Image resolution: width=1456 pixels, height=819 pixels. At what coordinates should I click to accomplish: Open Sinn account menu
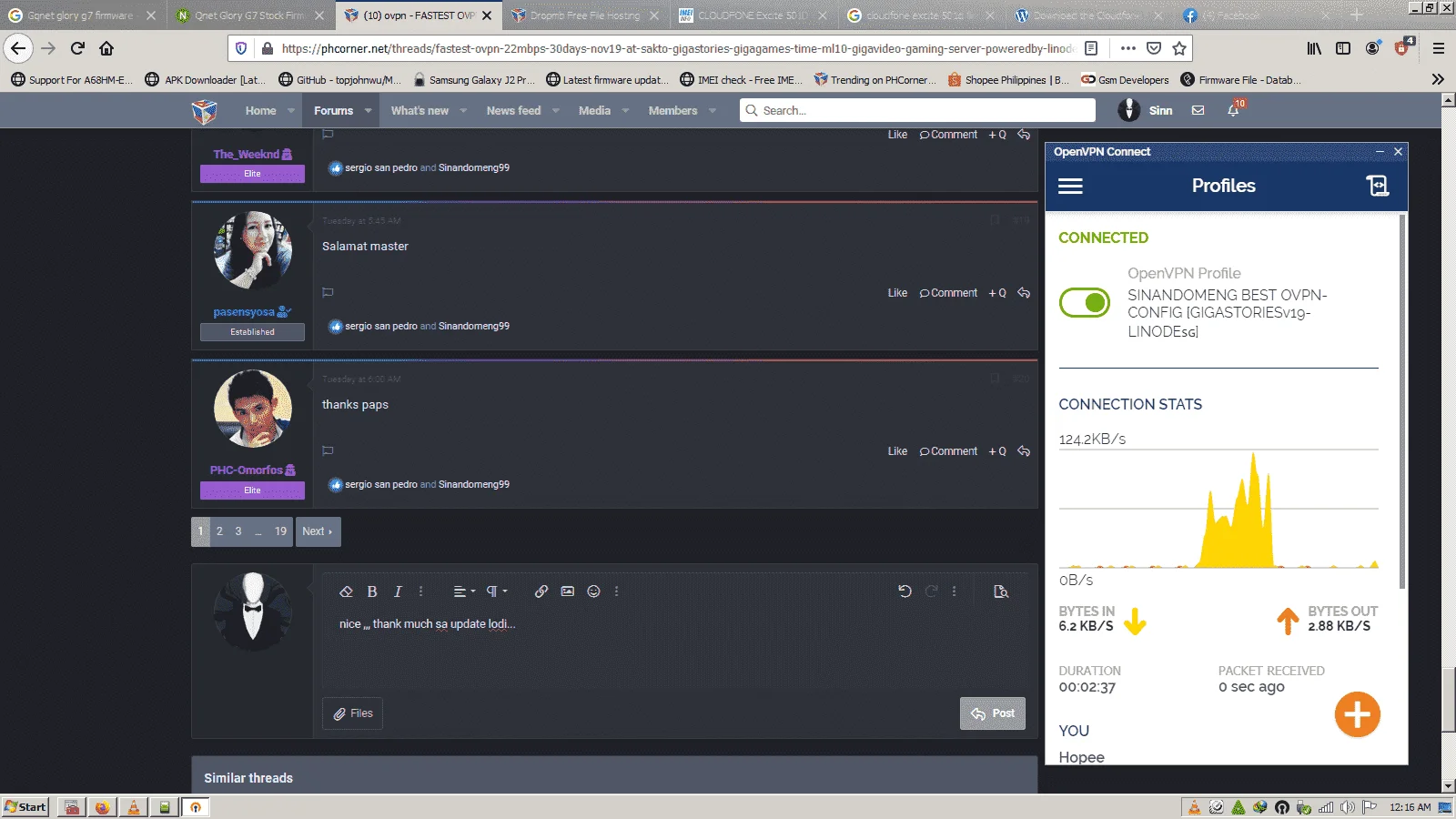point(1146,110)
